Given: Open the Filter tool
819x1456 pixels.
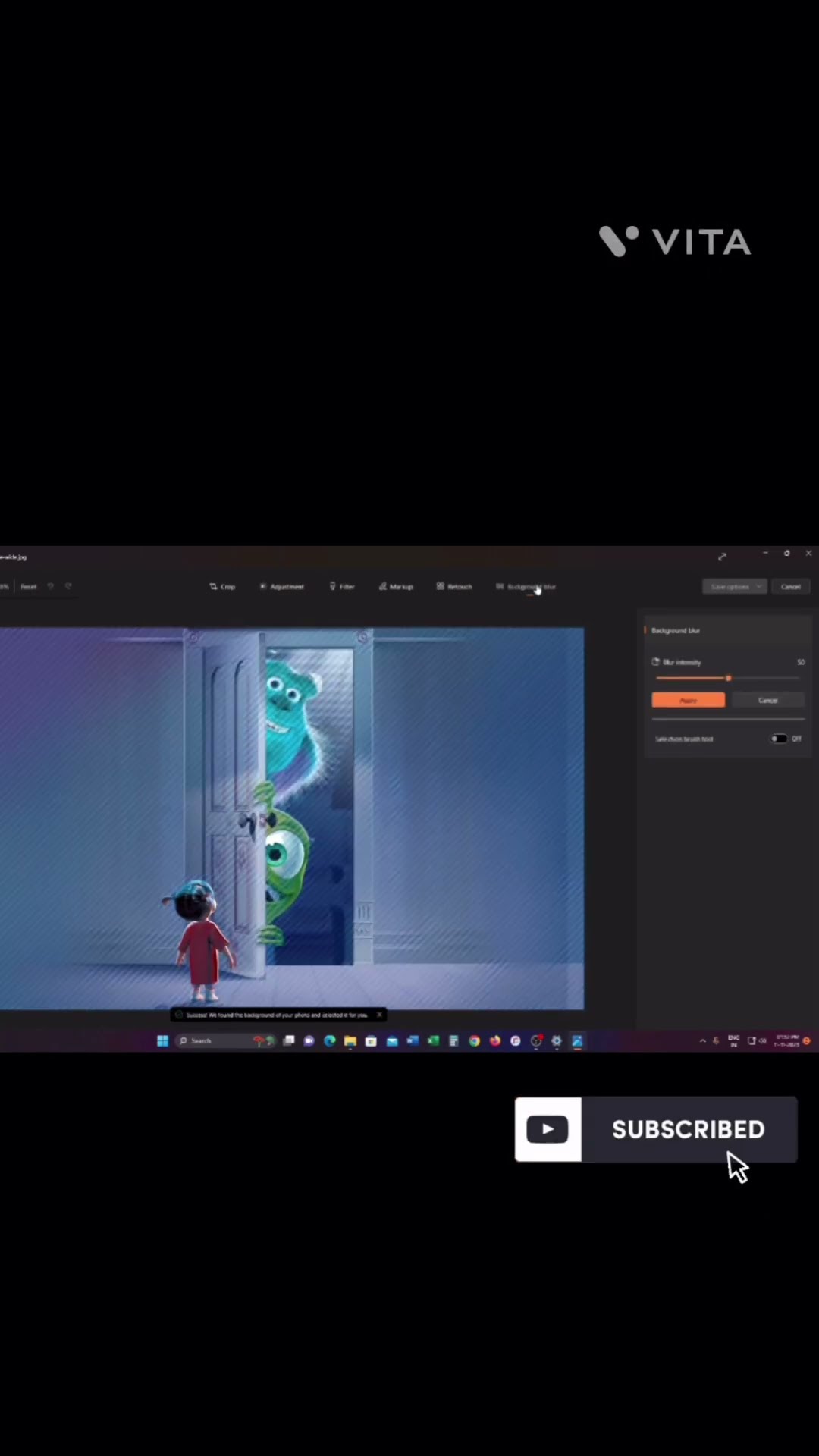Looking at the screenshot, I should pos(341,586).
